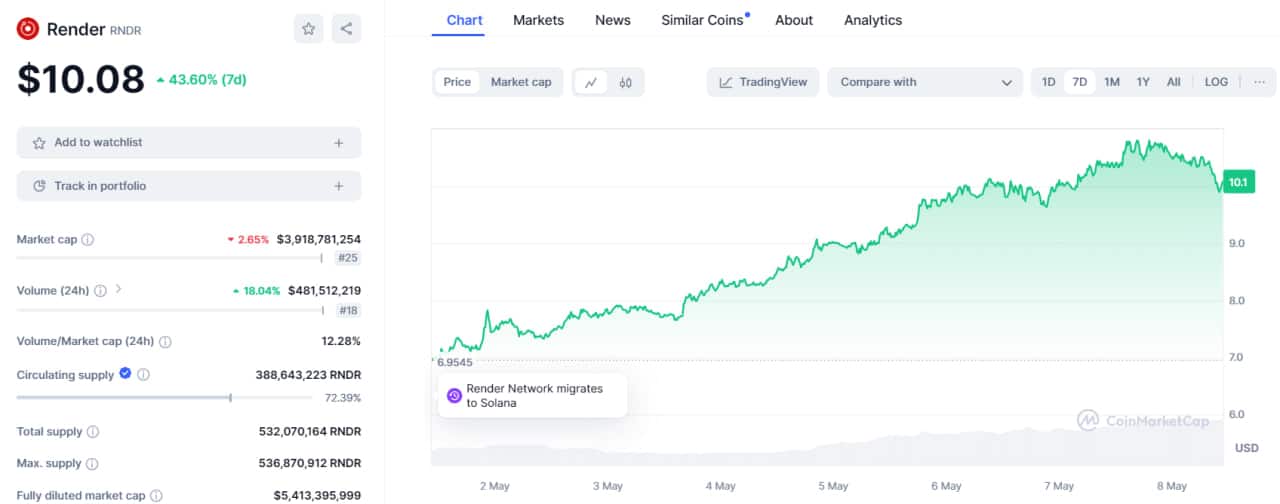Click the 5 May date axis label
Image resolution: width=1280 pixels, height=504 pixels.
click(833, 486)
